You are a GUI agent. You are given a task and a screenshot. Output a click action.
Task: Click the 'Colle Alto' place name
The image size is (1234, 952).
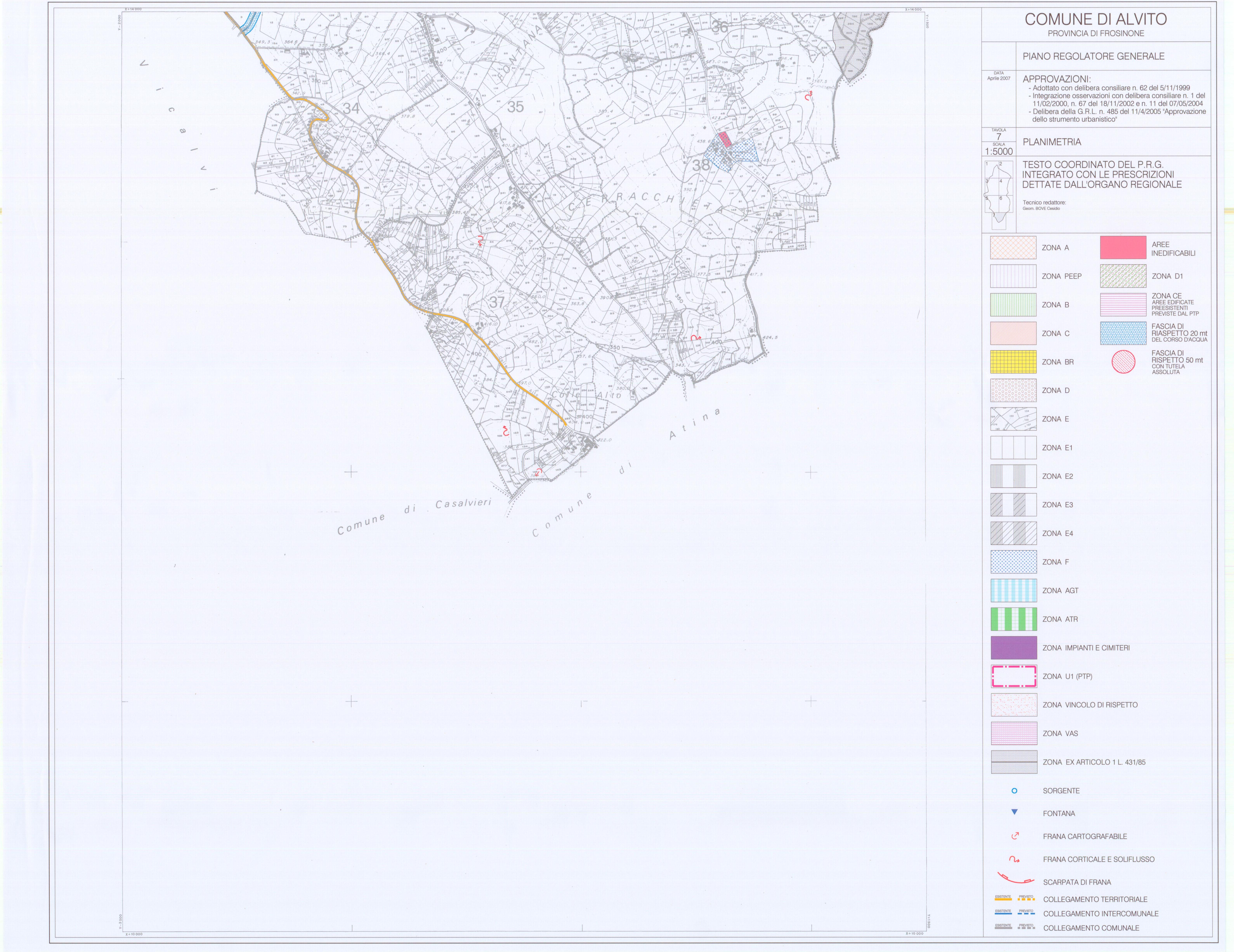point(586,395)
